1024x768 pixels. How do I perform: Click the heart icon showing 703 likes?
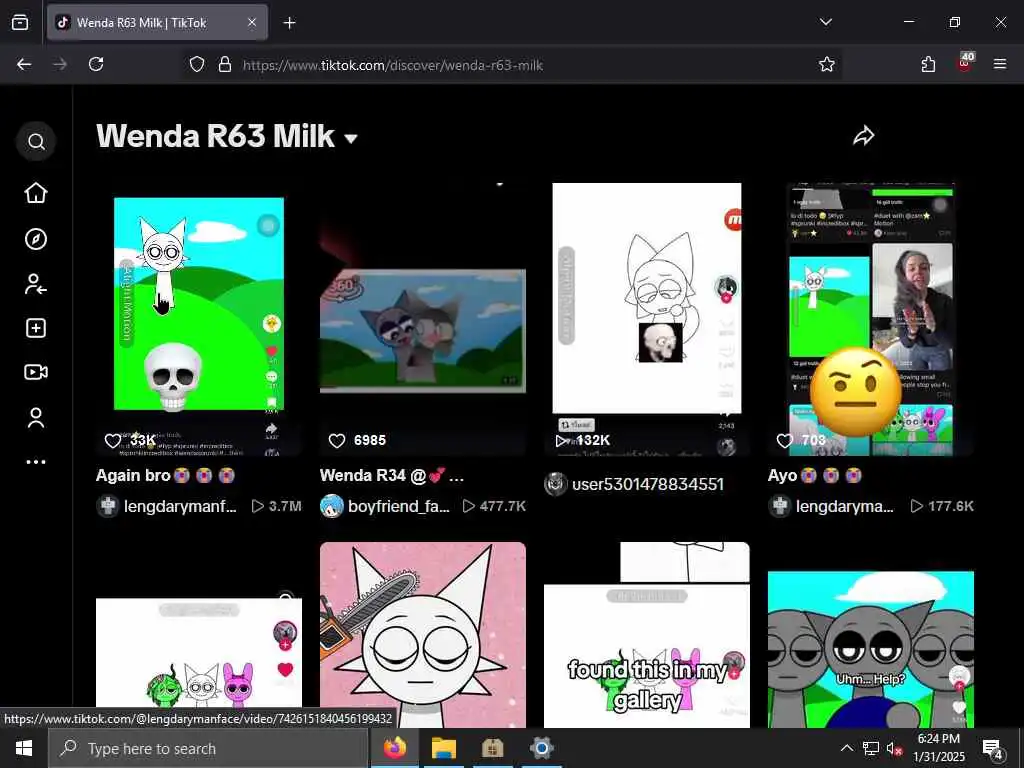point(785,441)
